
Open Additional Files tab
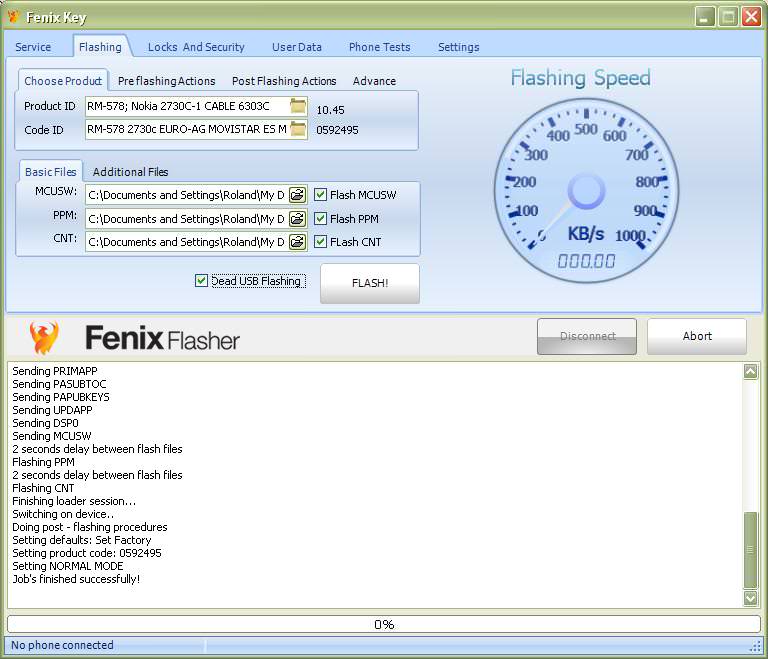tap(130, 172)
